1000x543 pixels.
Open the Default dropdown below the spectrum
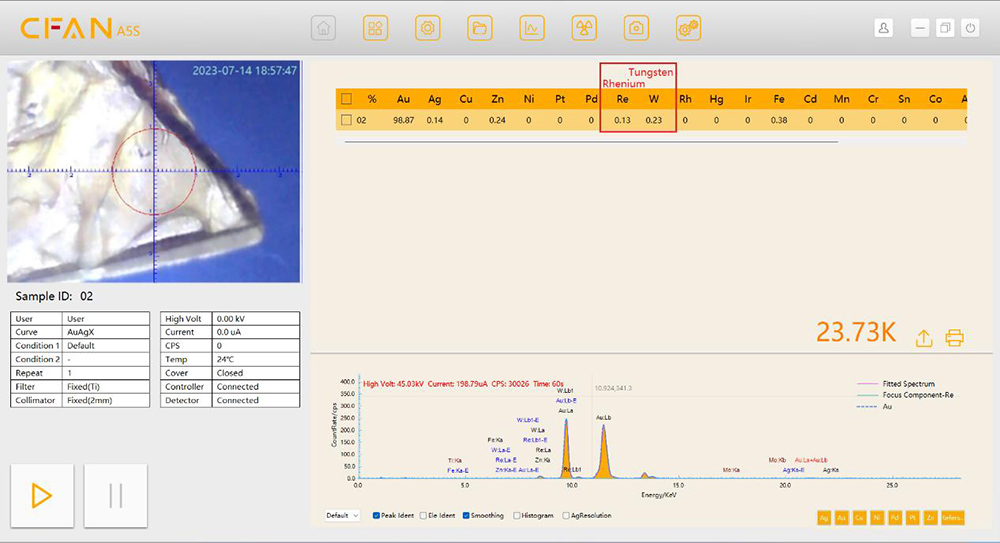(x=342, y=516)
